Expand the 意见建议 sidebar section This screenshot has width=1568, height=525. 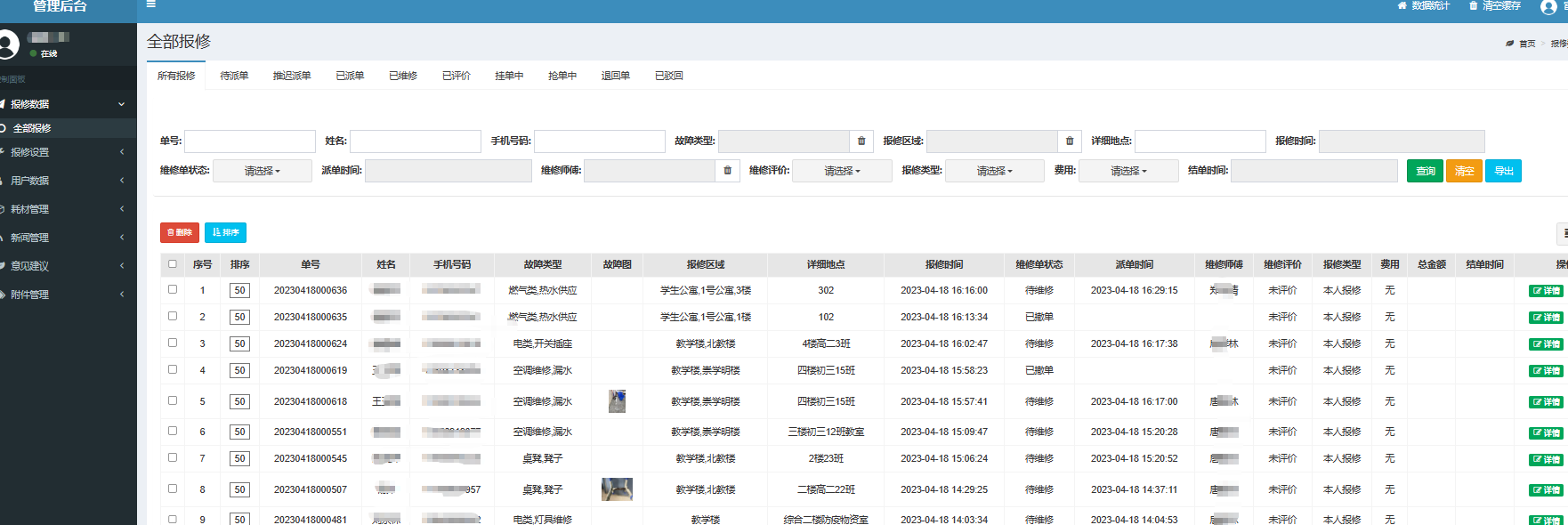[x=69, y=266]
